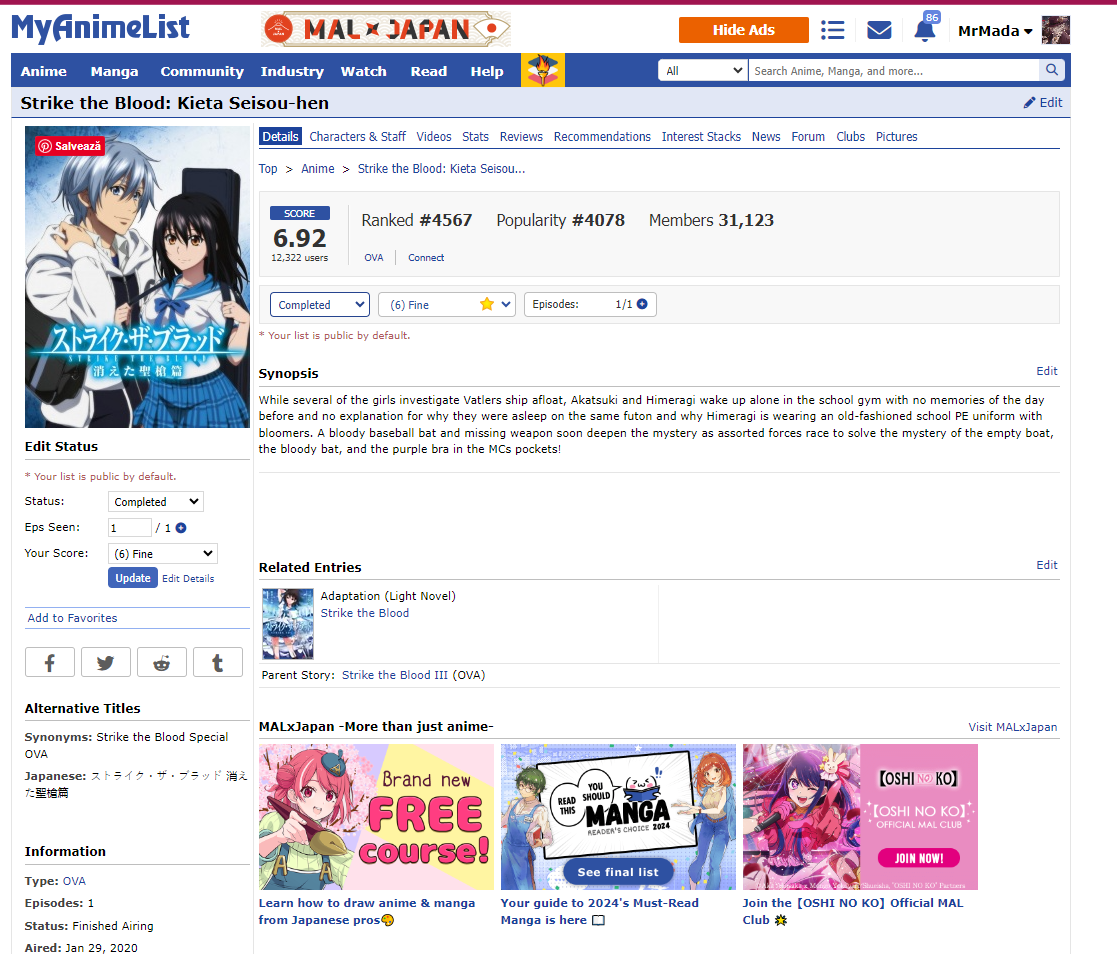Open sidebar Status Completed dropdown
This screenshot has height=954, width=1117.
tap(156, 502)
